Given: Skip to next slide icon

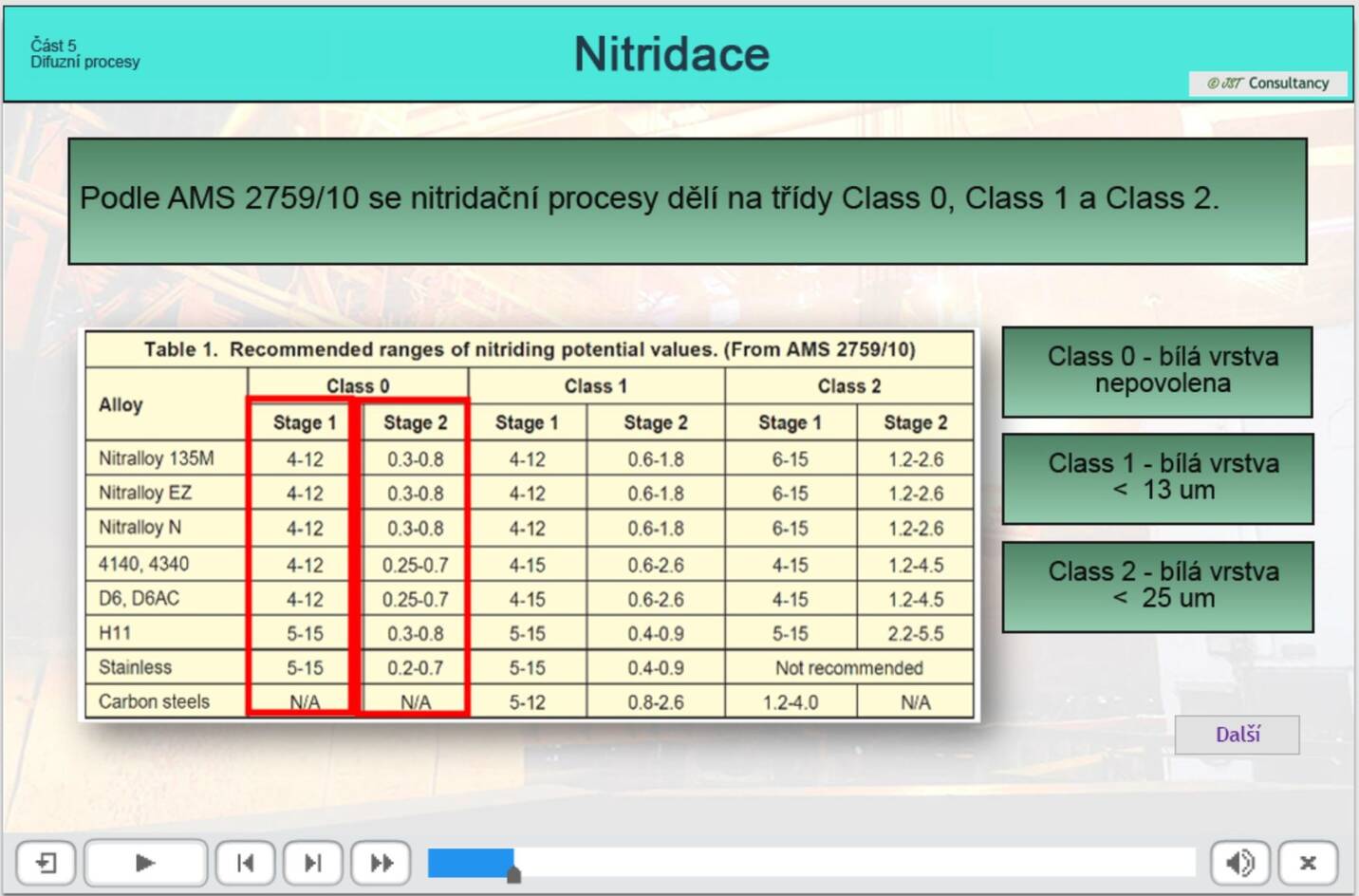Looking at the screenshot, I should pyautogui.click(x=312, y=863).
